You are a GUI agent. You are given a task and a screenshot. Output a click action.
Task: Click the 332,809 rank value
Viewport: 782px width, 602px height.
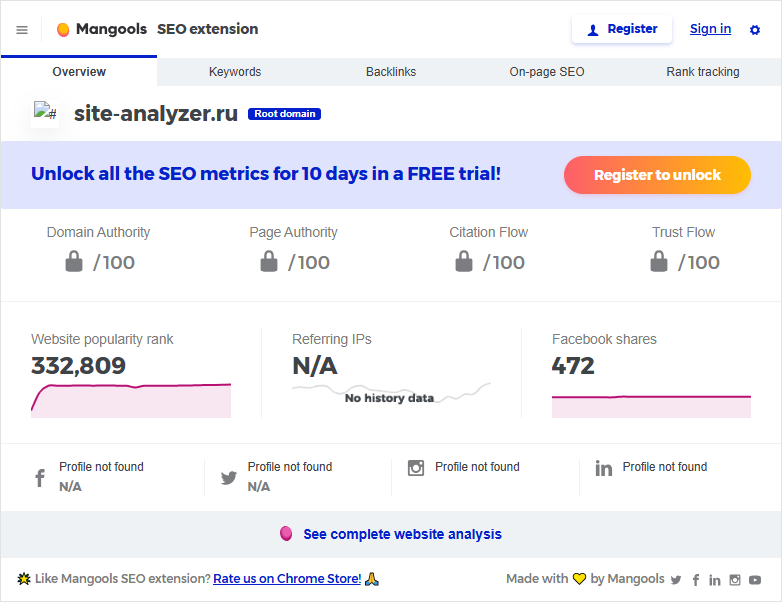pos(78,366)
